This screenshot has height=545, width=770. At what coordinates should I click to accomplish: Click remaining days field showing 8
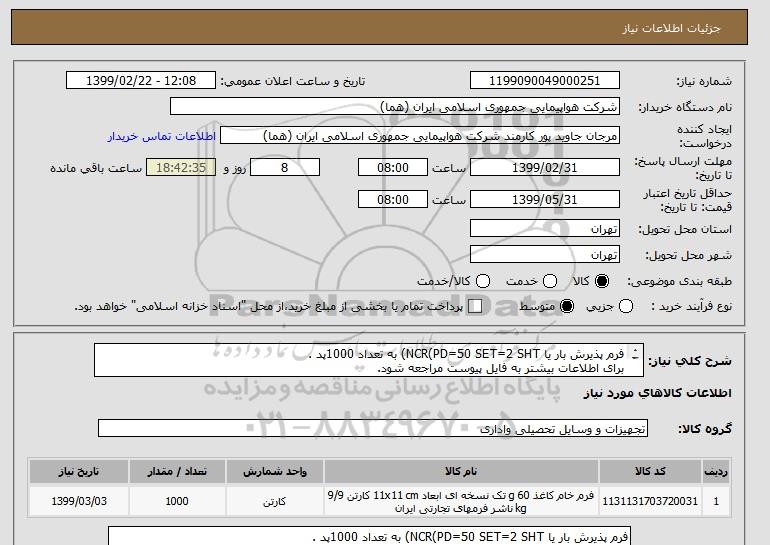[x=285, y=167]
